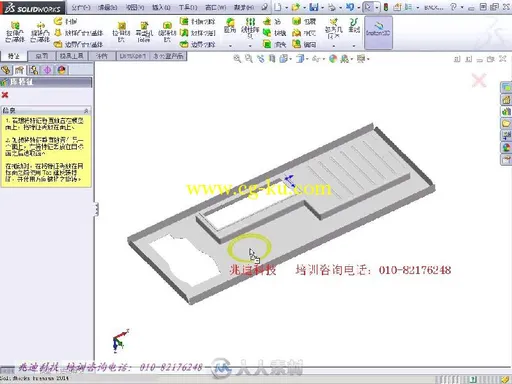Screen dimensions: 512x384
Task: Select the Mirror feature
Action: tap(304, 44)
